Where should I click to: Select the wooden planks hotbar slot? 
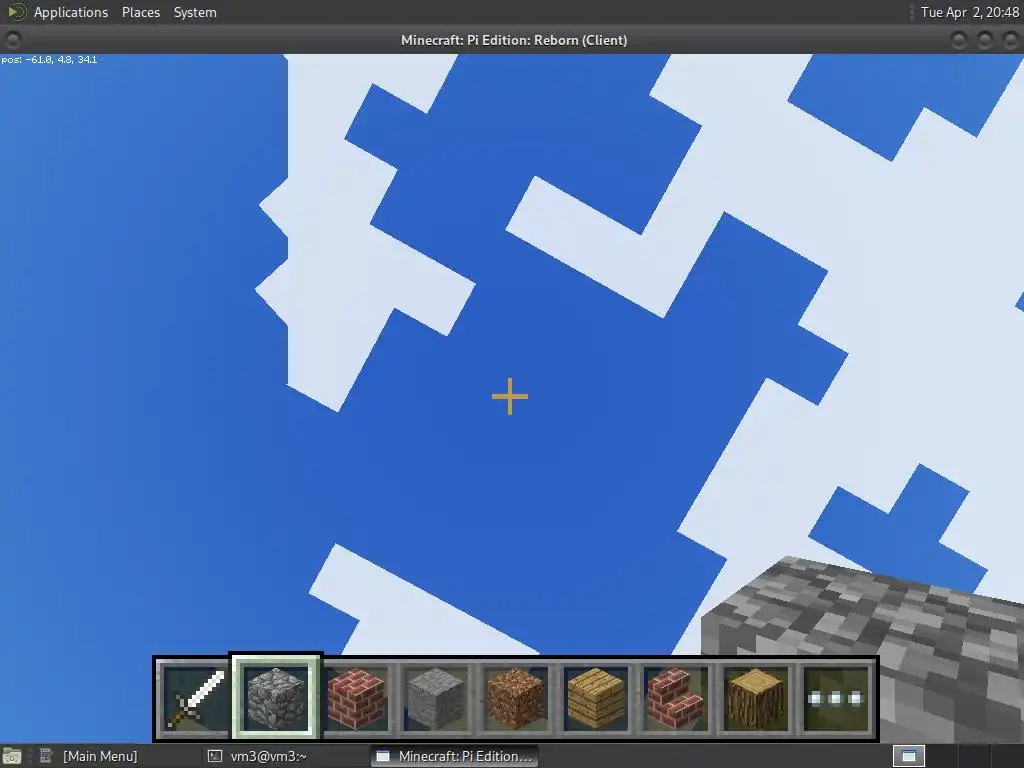click(x=595, y=698)
